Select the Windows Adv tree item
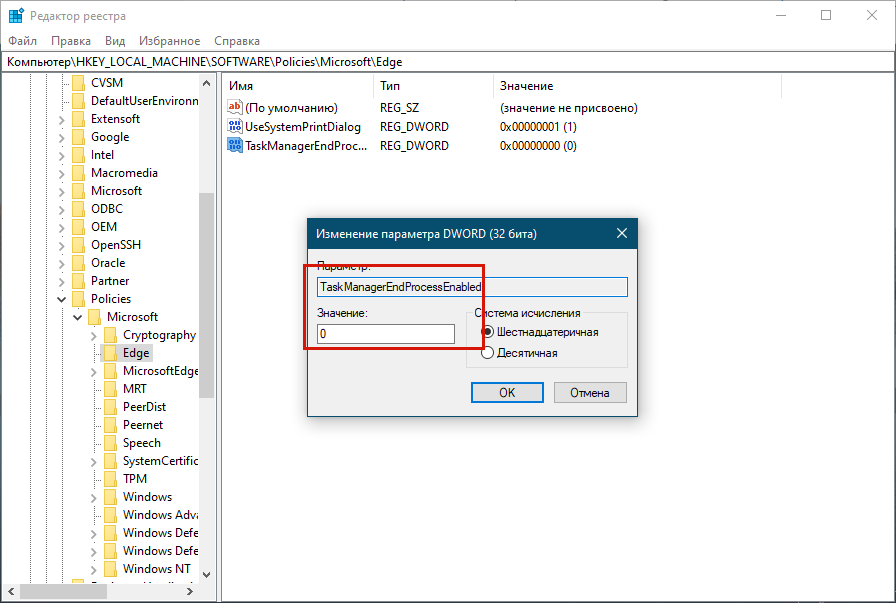The height and width of the screenshot is (603, 896). click(161, 515)
